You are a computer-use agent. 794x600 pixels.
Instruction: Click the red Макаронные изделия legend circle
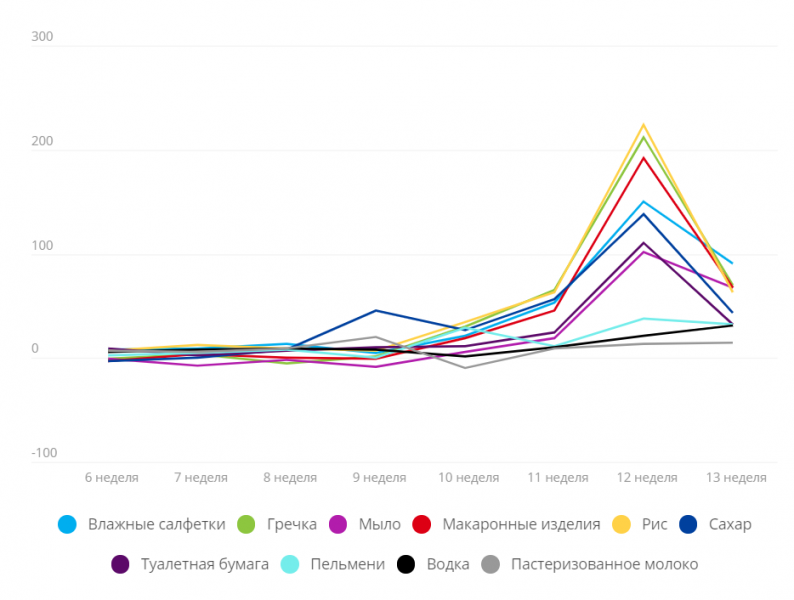(x=422, y=524)
